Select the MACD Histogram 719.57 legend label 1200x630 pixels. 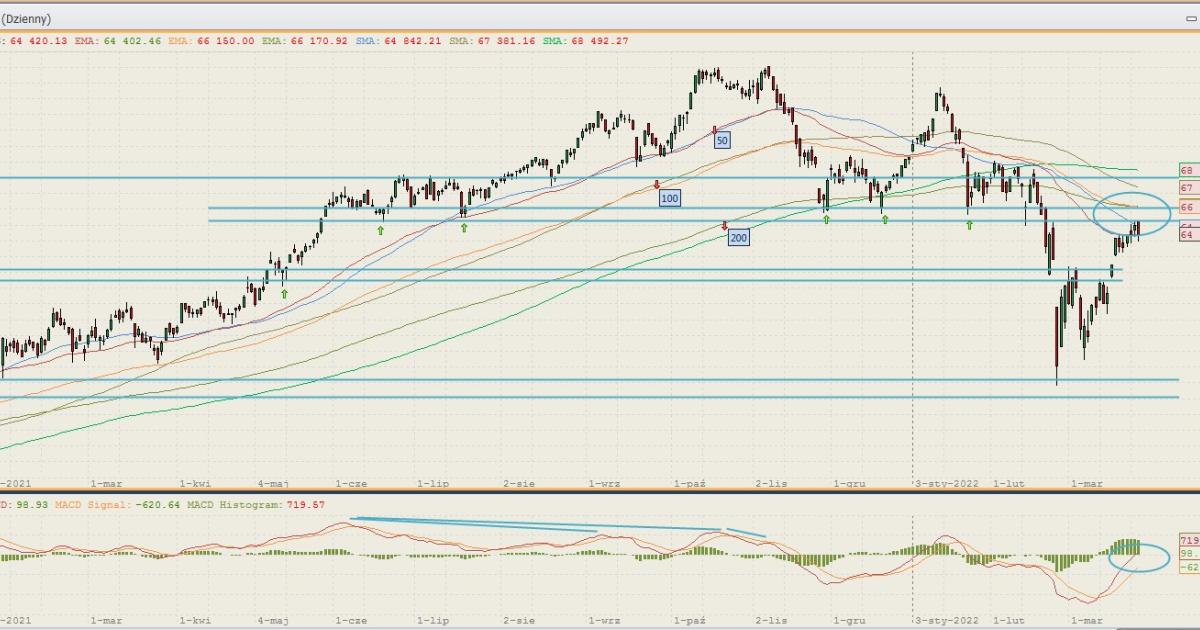point(268,505)
